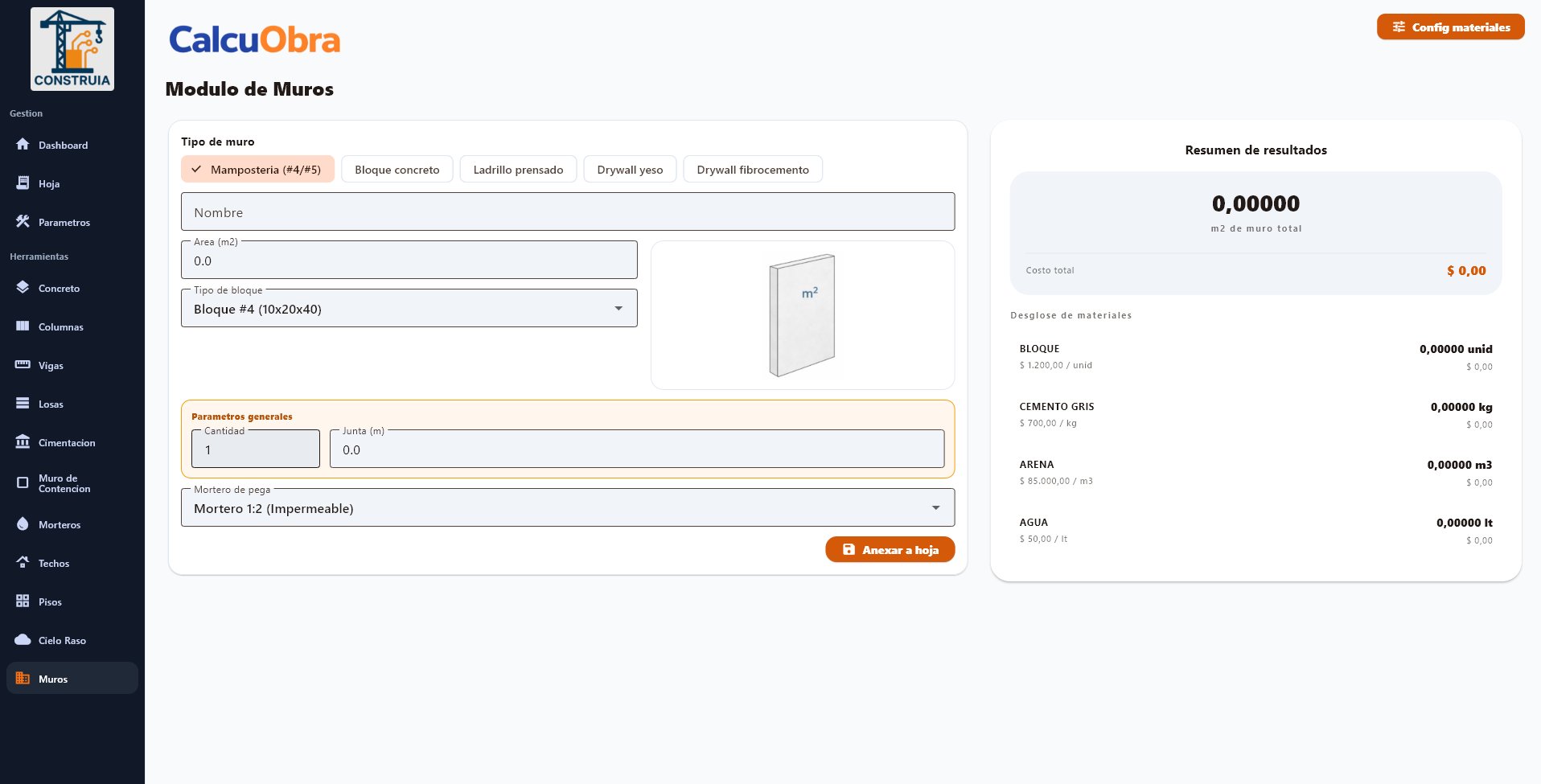Click the Cielo Raso cloud icon
1541x784 pixels.
23,640
